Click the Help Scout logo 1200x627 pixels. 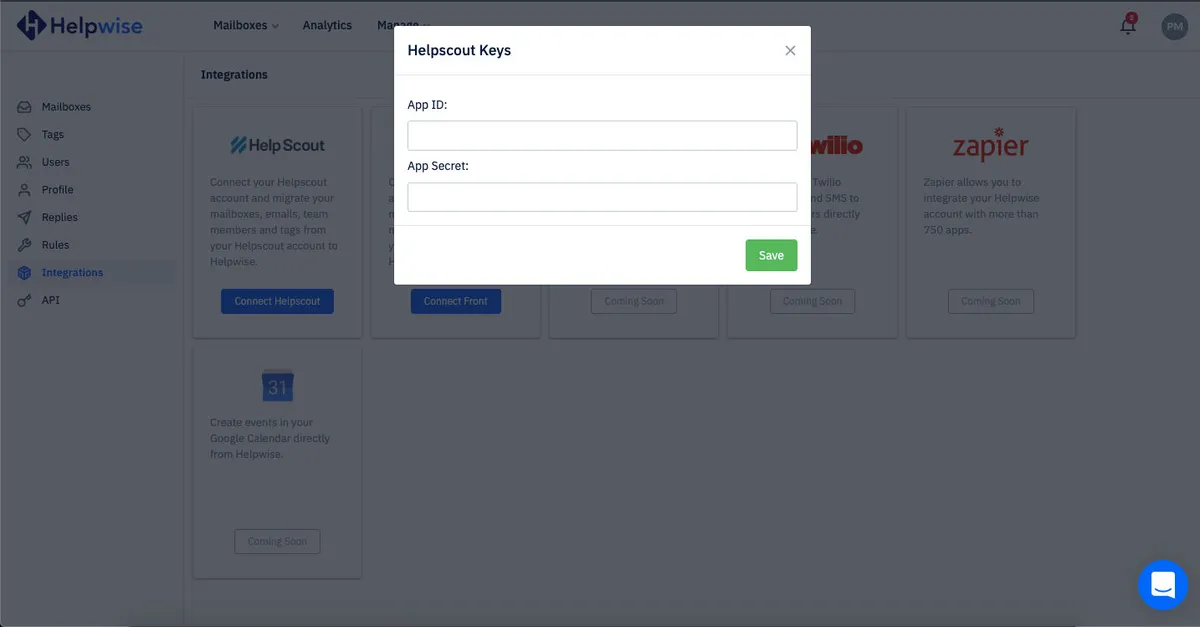tap(277, 146)
